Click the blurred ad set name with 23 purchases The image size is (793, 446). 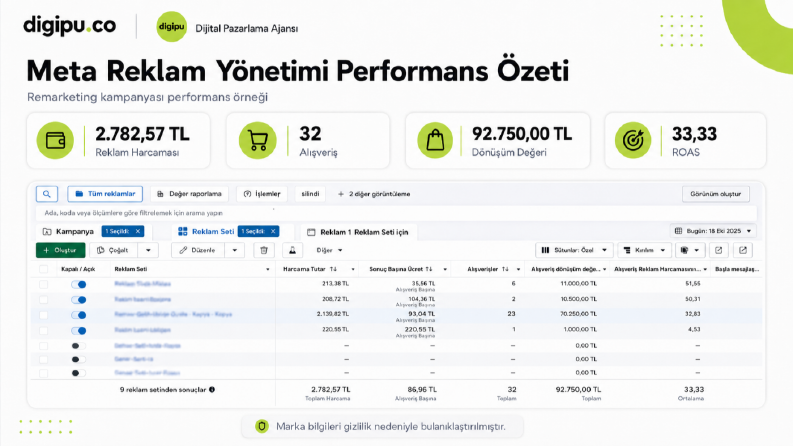pos(173,314)
